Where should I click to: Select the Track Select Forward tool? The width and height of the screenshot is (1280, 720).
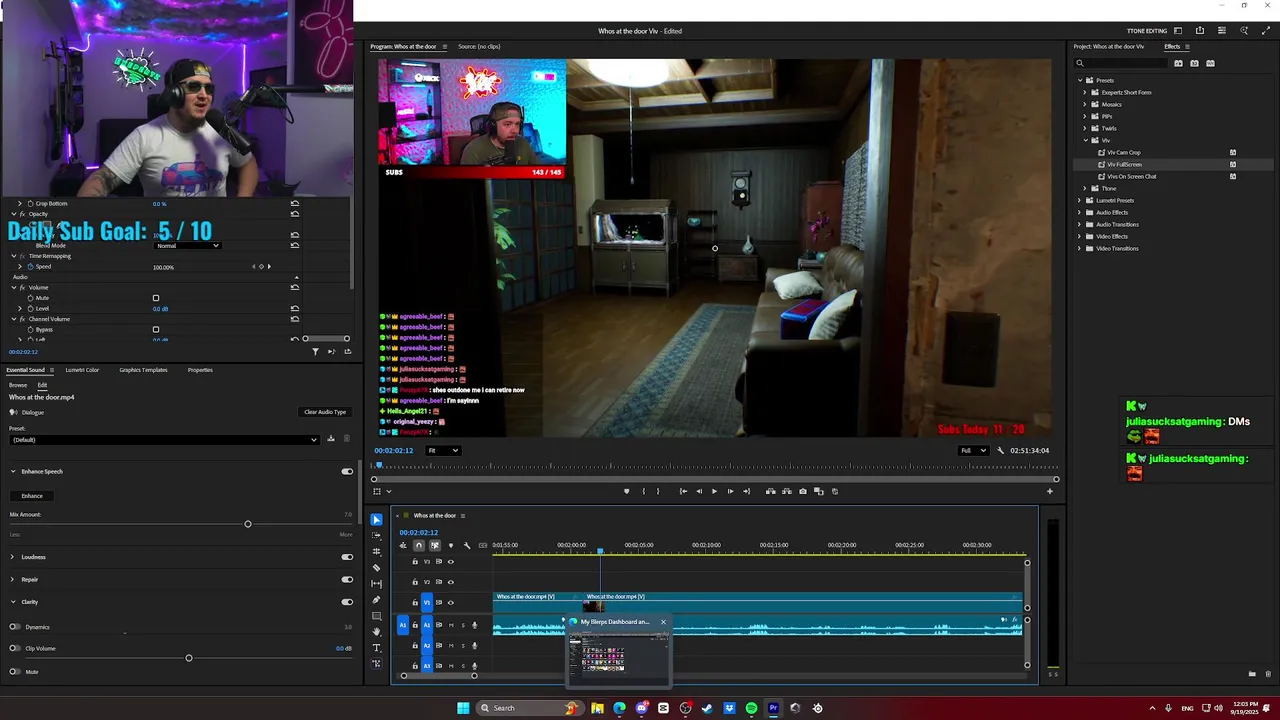[x=376, y=536]
